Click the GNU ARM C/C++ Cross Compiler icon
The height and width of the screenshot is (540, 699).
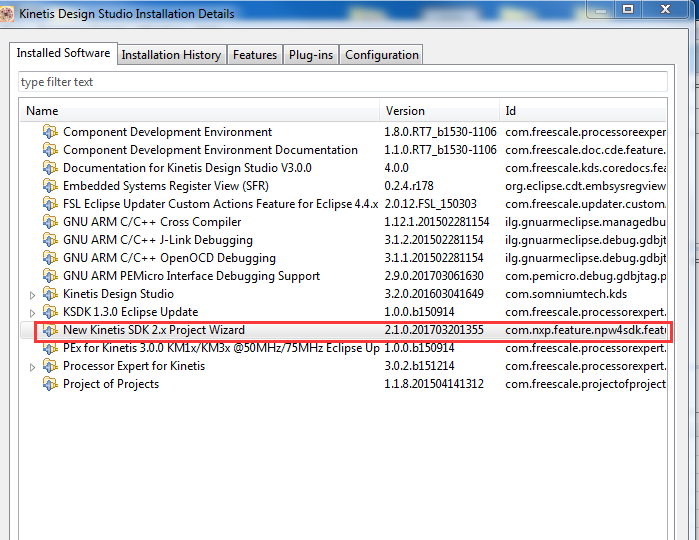point(50,222)
